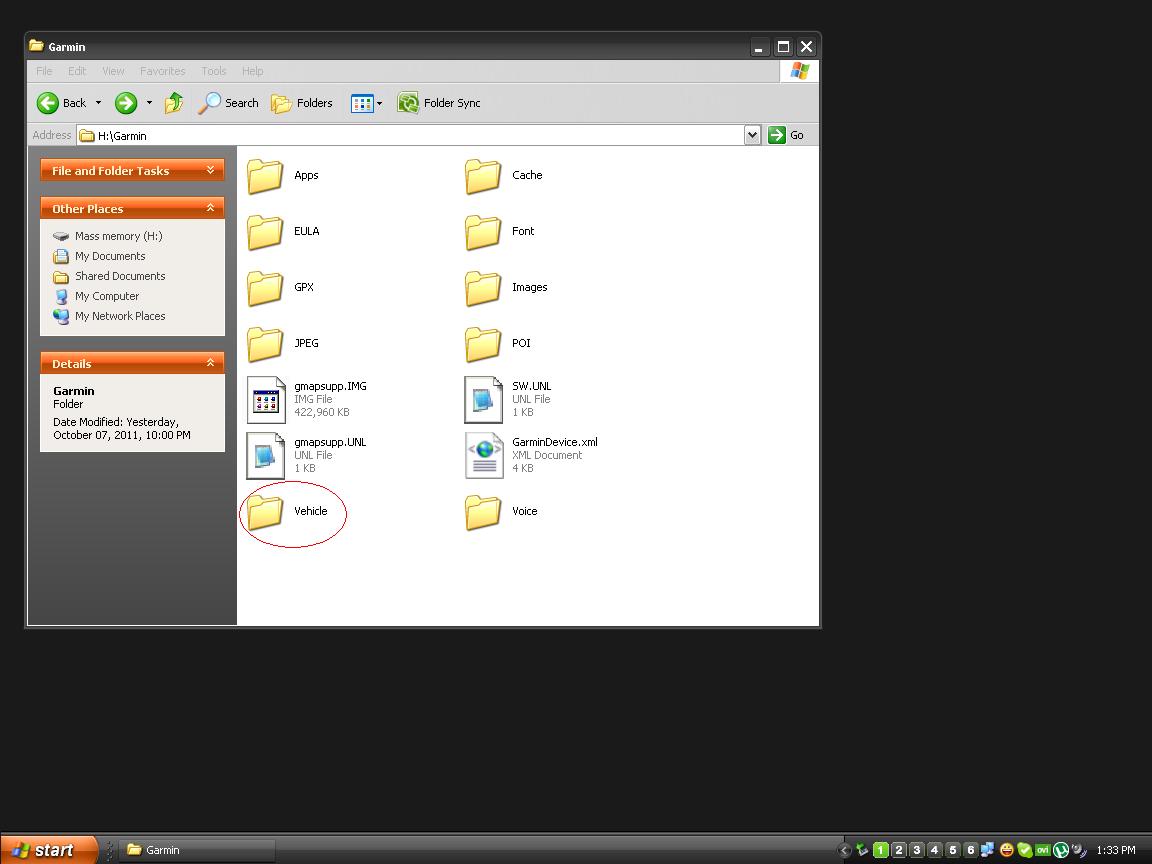Click the Ovi tray icon
This screenshot has height=864, width=1152.
pyautogui.click(x=1043, y=850)
